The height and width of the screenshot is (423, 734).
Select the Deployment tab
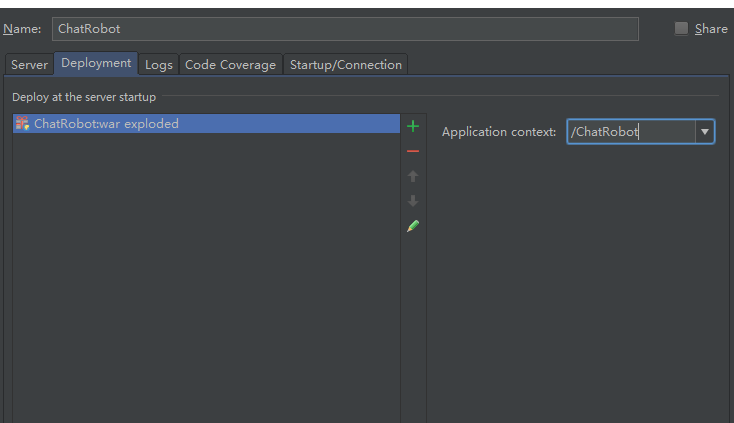96,63
